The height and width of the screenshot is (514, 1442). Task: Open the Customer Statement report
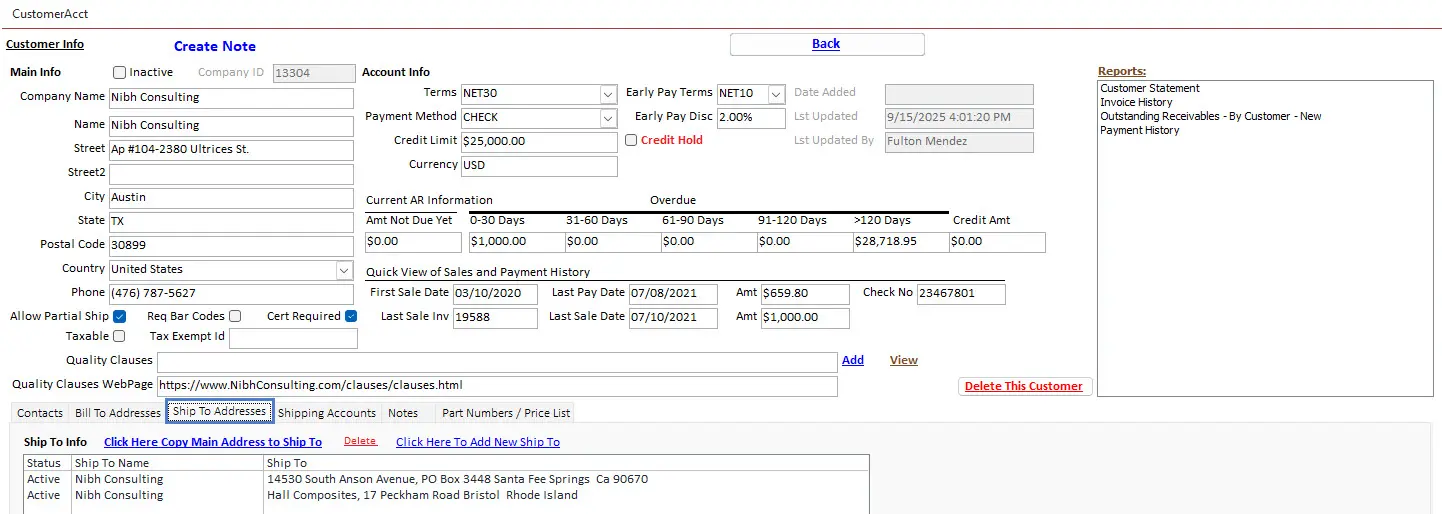click(x=1150, y=88)
